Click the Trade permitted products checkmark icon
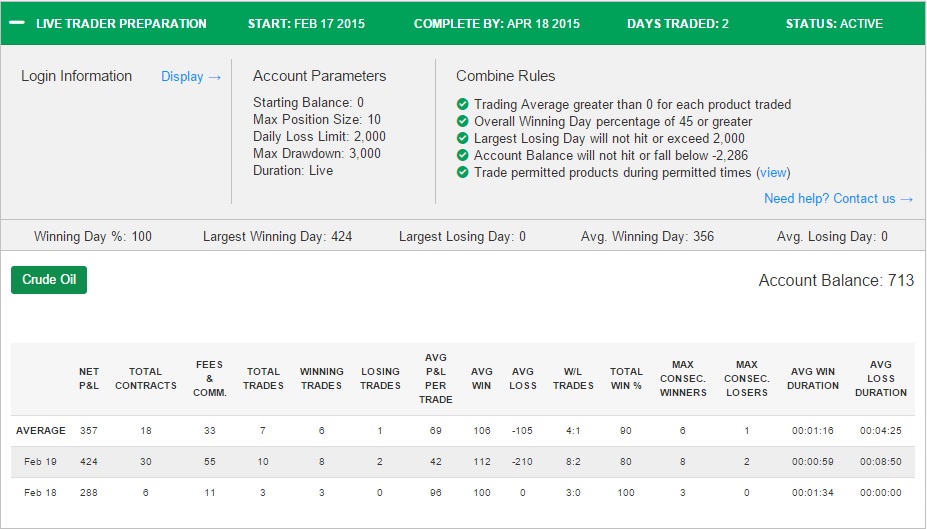The height and width of the screenshot is (529, 927). pyautogui.click(x=463, y=173)
